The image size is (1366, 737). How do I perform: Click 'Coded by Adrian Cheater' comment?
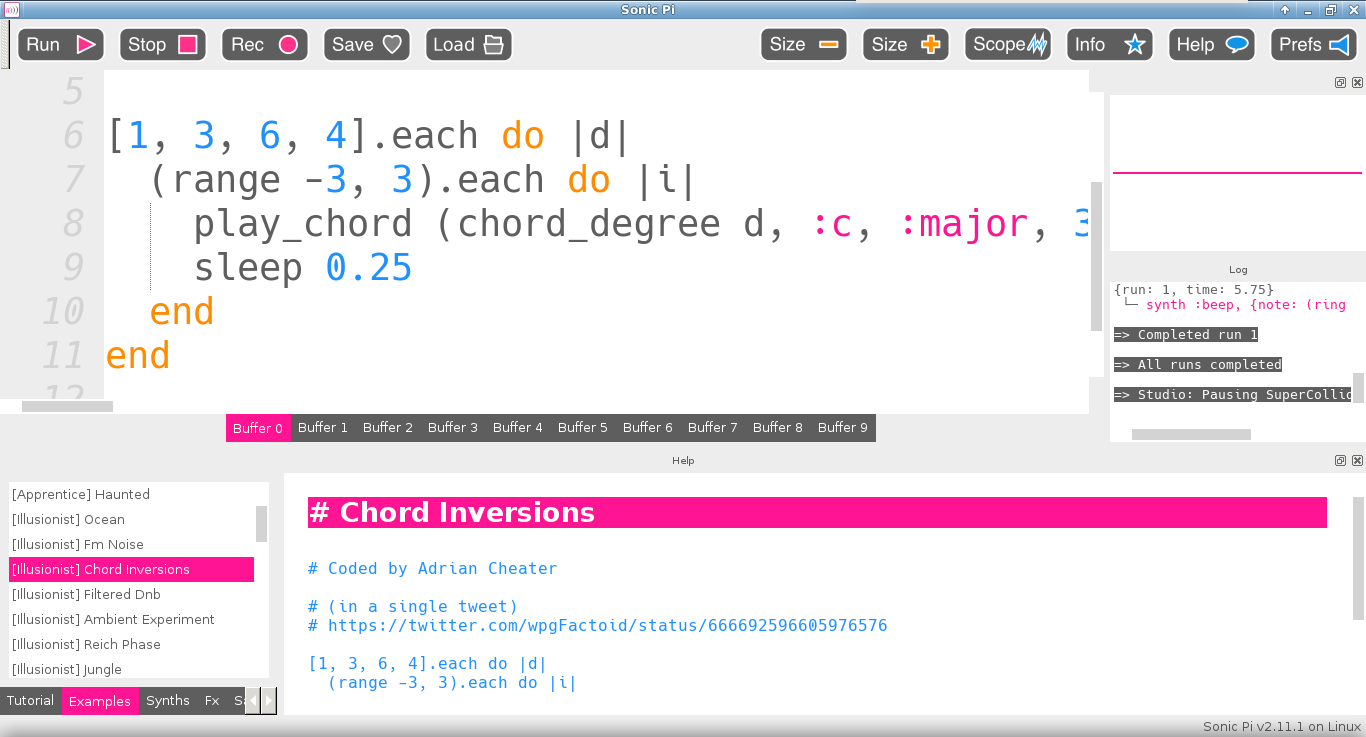coord(432,568)
